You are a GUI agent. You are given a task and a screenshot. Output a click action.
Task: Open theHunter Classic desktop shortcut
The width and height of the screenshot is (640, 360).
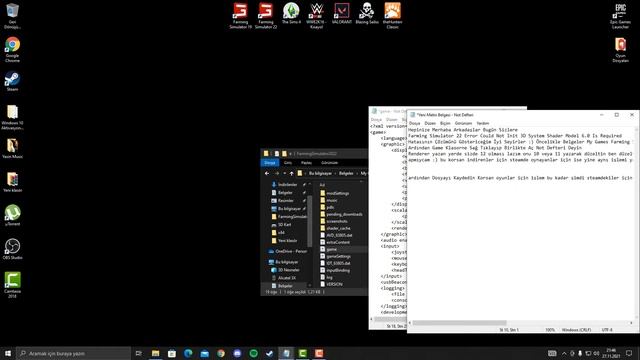pos(393,16)
